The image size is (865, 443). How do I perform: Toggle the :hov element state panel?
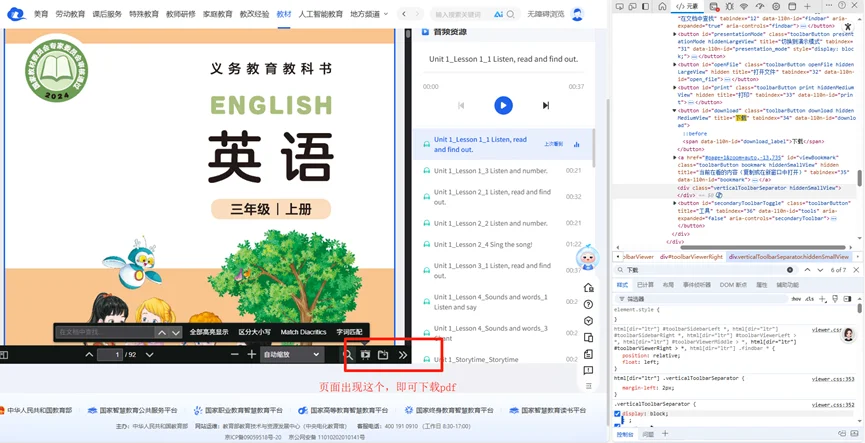click(x=796, y=298)
